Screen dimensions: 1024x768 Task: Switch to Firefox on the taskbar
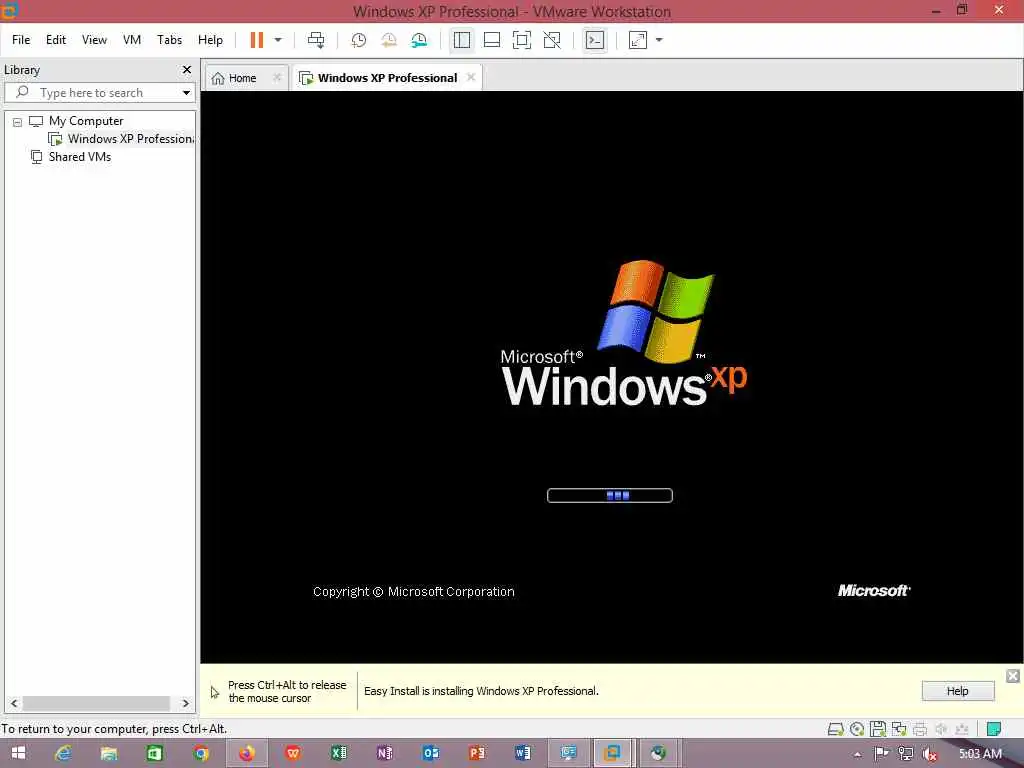247,753
